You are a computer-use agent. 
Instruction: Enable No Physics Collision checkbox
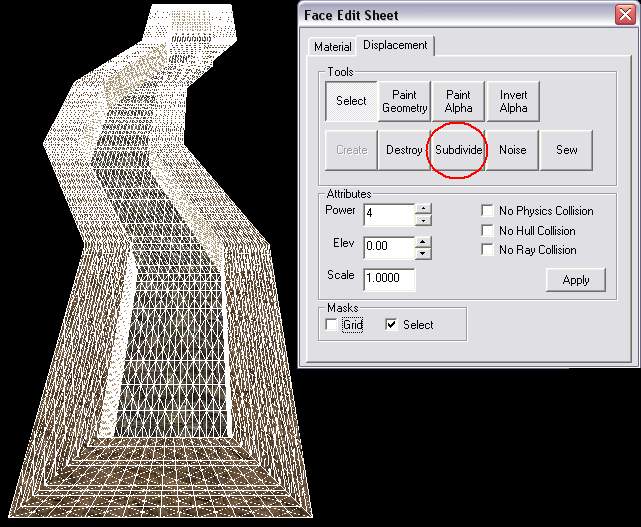(488, 211)
